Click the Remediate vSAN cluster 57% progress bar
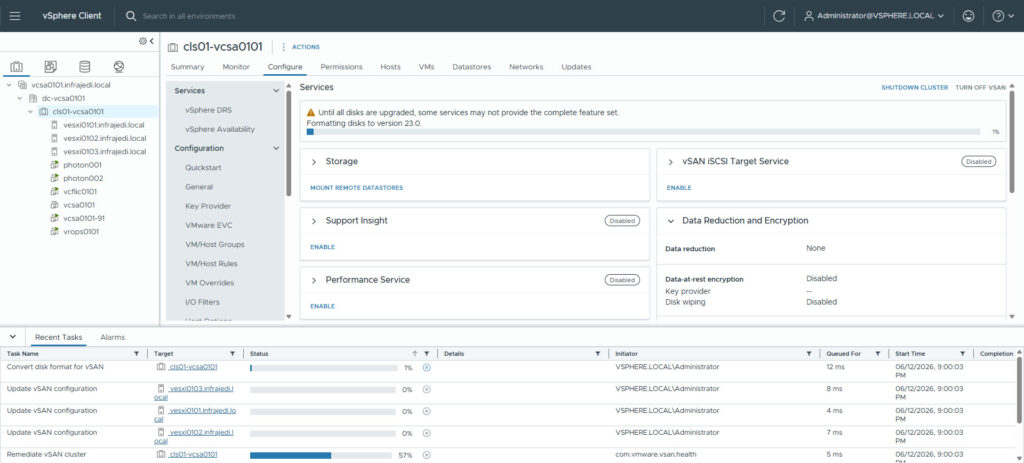This screenshot has width=1024, height=463. (x=323, y=455)
